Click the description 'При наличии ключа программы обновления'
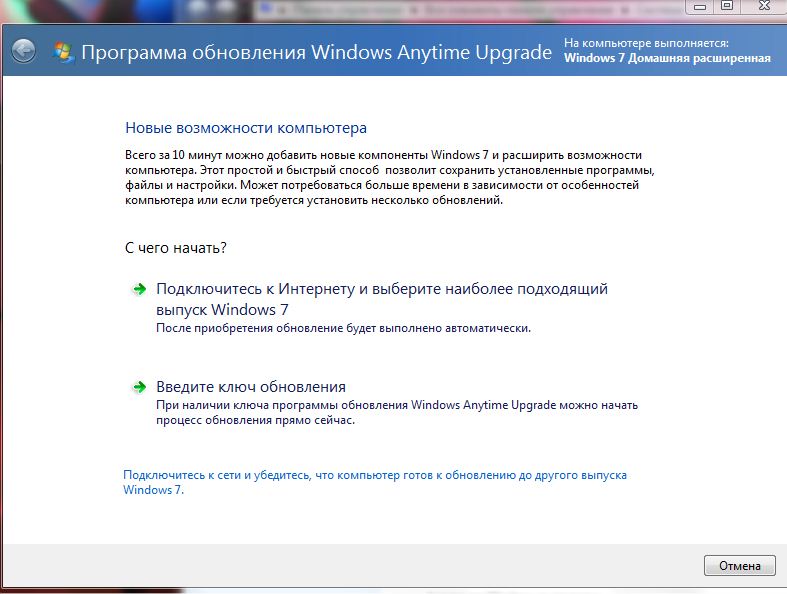Screen dimensions: 787x594 [397, 412]
